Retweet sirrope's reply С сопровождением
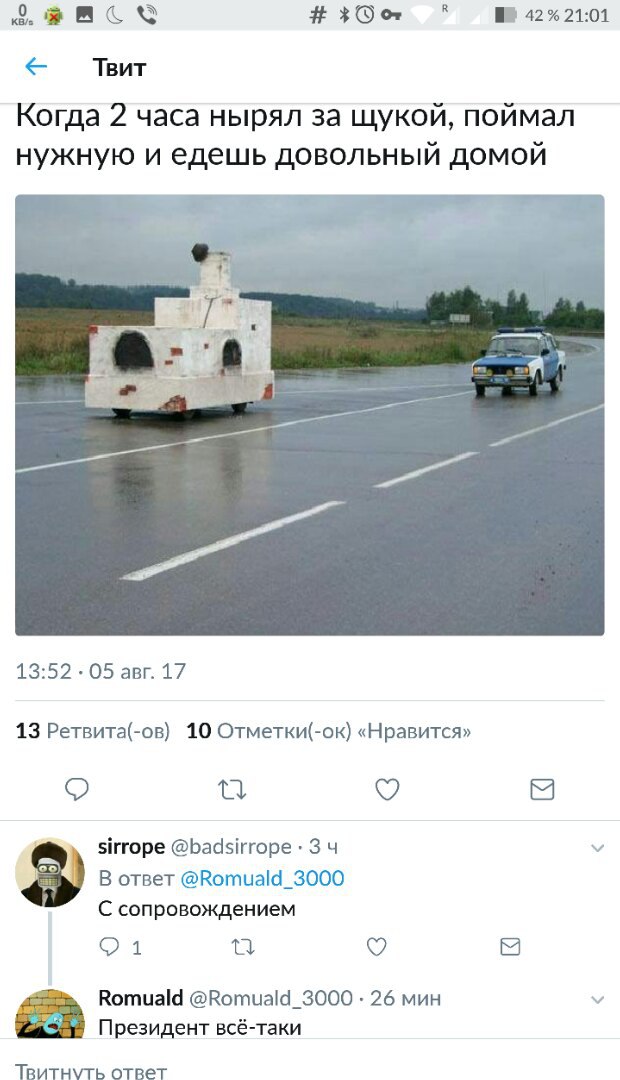This screenshot has width=620, height=1080. (x=242, y=947)
